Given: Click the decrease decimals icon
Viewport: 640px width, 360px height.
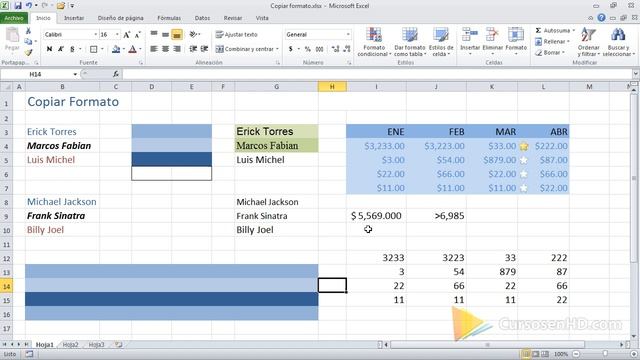Looking at the screenshot, I should click(x=347, y=49).
